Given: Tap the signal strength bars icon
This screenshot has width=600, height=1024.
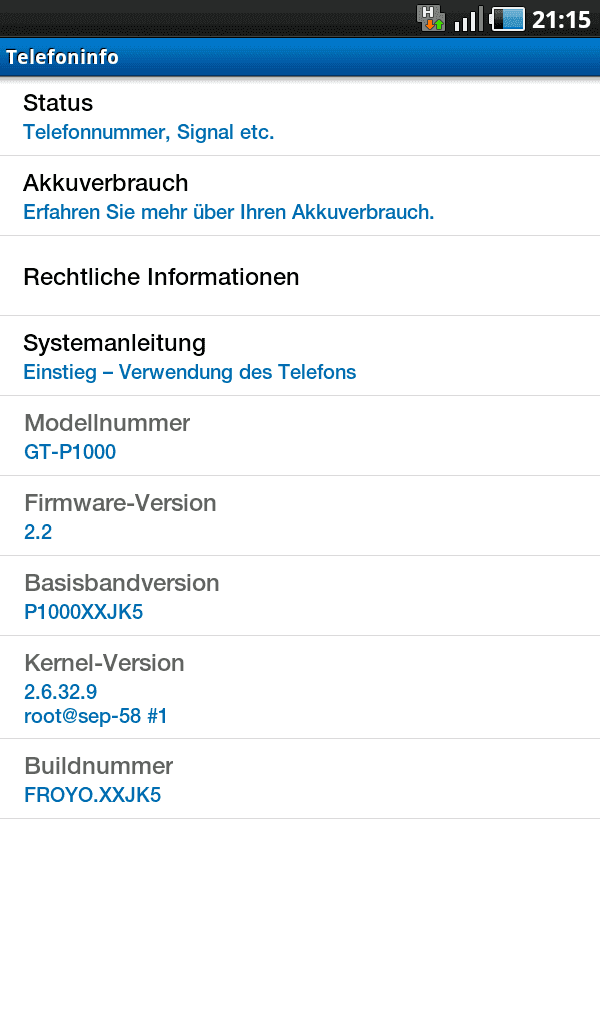Looking at the screenshot, I should (469, 19).
